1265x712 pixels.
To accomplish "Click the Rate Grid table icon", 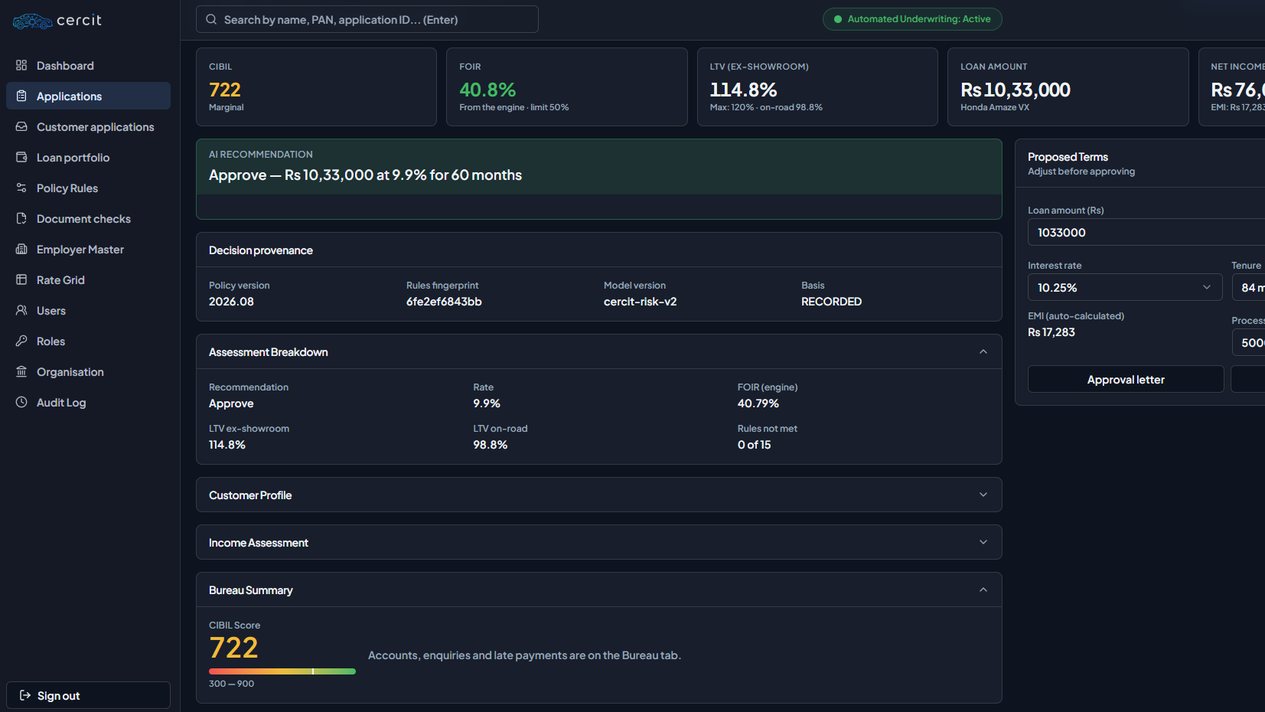I will pos(21,280).
